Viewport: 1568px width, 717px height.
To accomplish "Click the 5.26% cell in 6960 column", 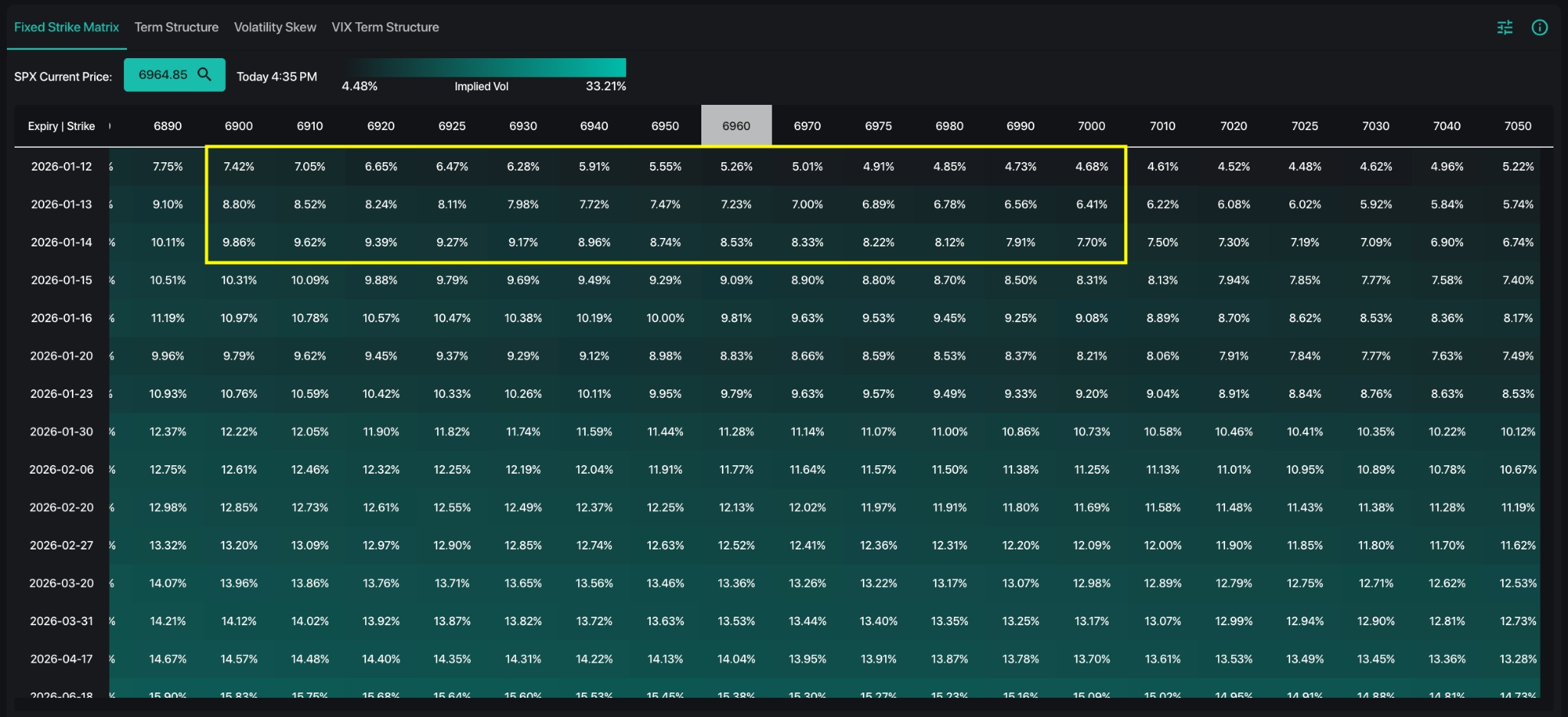I will click(x=736, y=166).
